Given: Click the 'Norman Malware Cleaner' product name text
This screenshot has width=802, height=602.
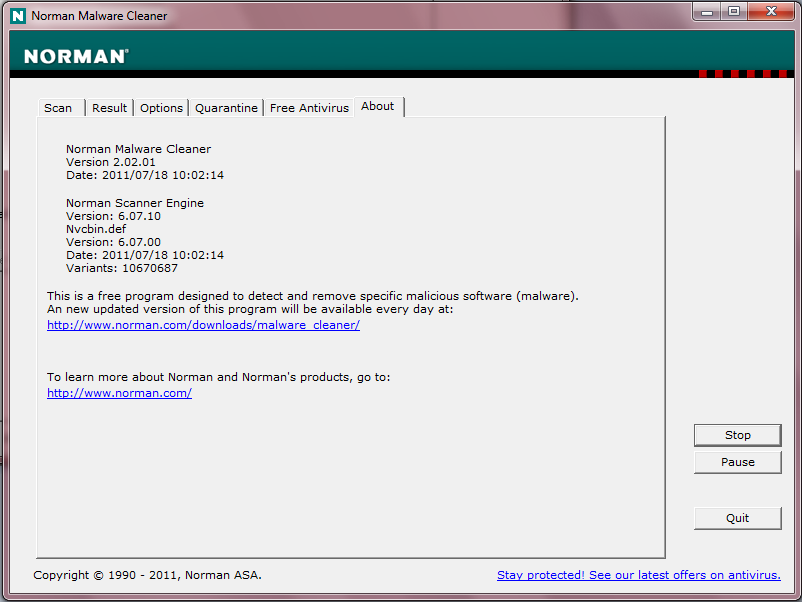Looking at the screenshot, I should coord(139,149).
